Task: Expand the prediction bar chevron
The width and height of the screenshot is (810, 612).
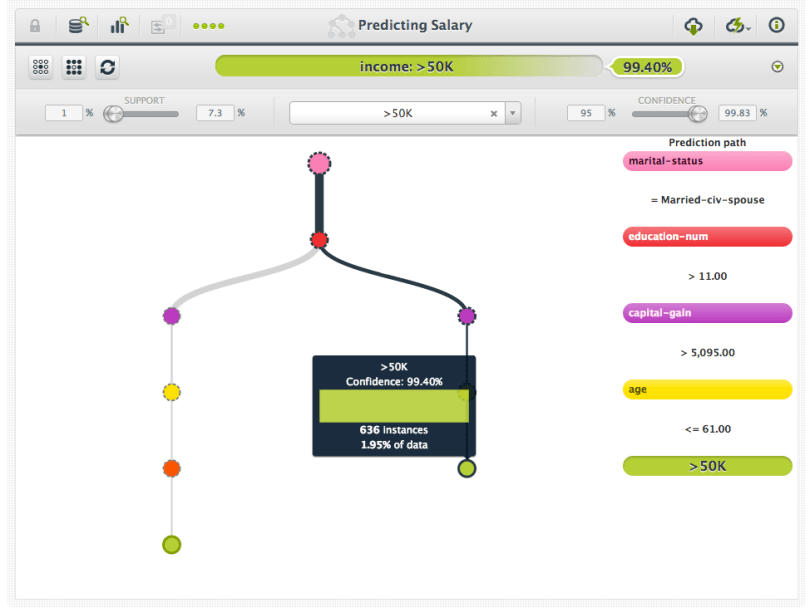Action: point(777,67)
